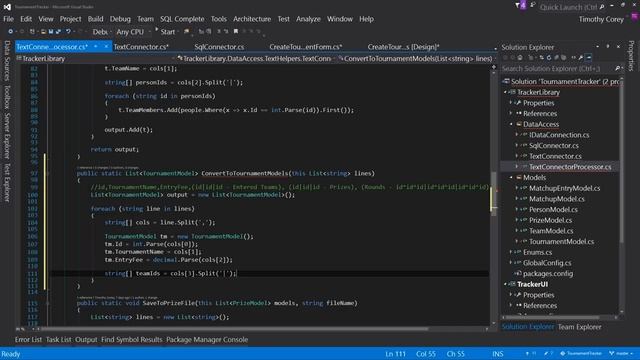Screen dimensions: 640x360
Task: Open the Debug configuration dropdown
Action: [101, 32]
